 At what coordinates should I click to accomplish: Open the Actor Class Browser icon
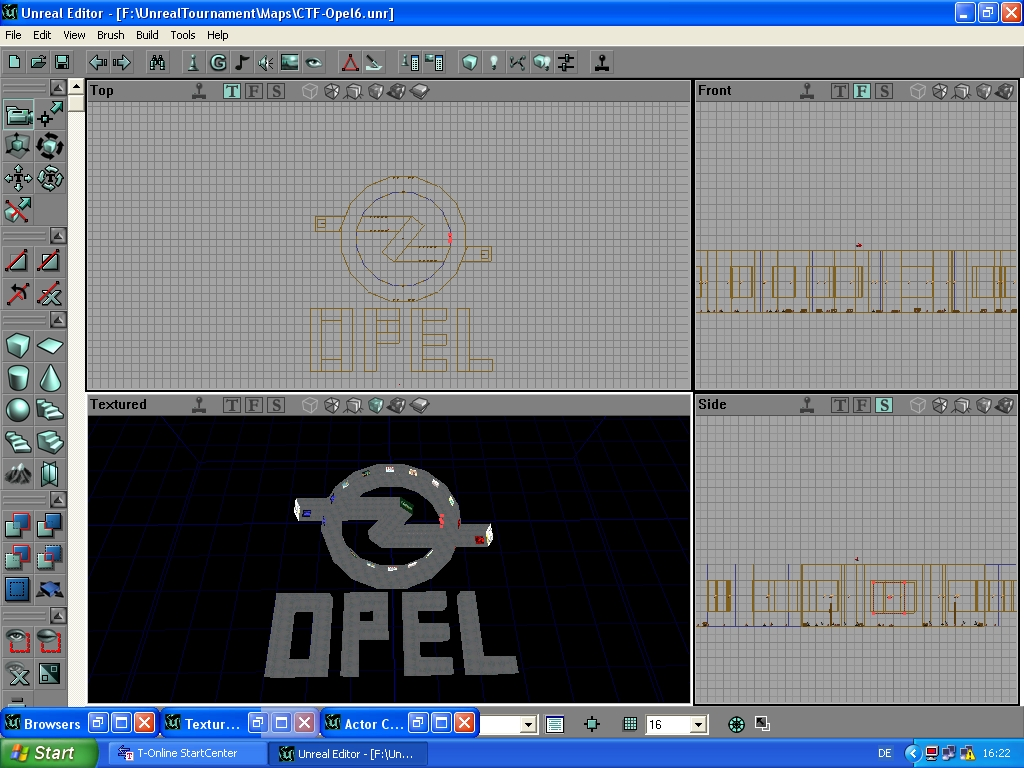tap(193, 62)
